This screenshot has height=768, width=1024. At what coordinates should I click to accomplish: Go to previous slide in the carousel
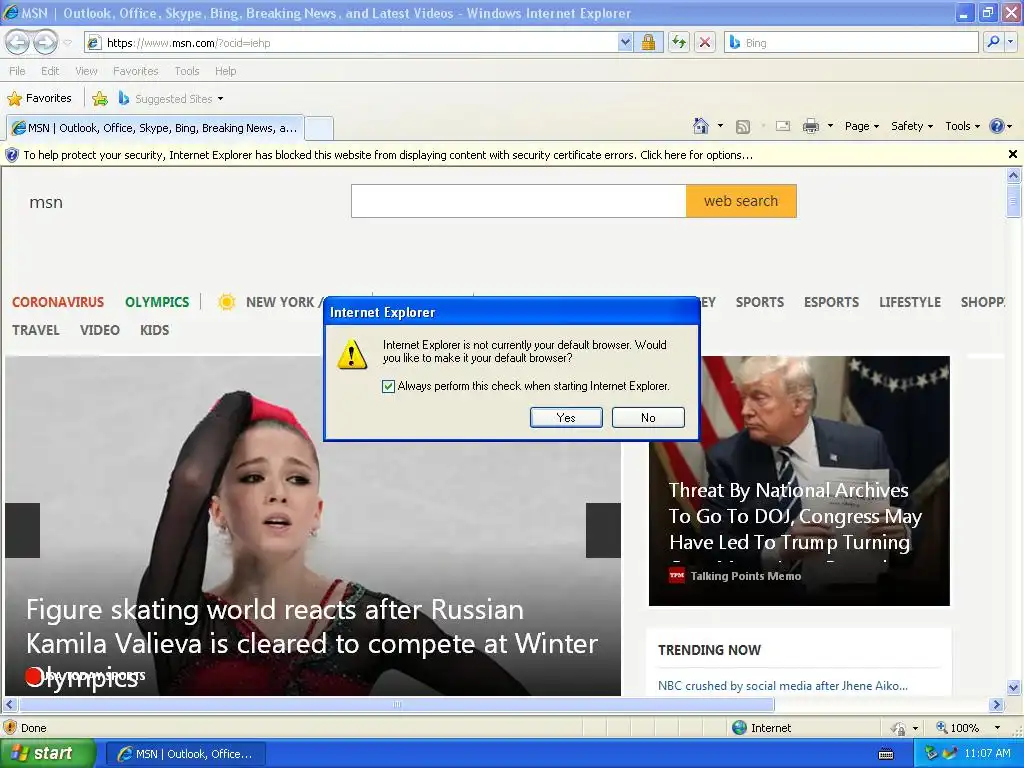[x=23, y=530]
